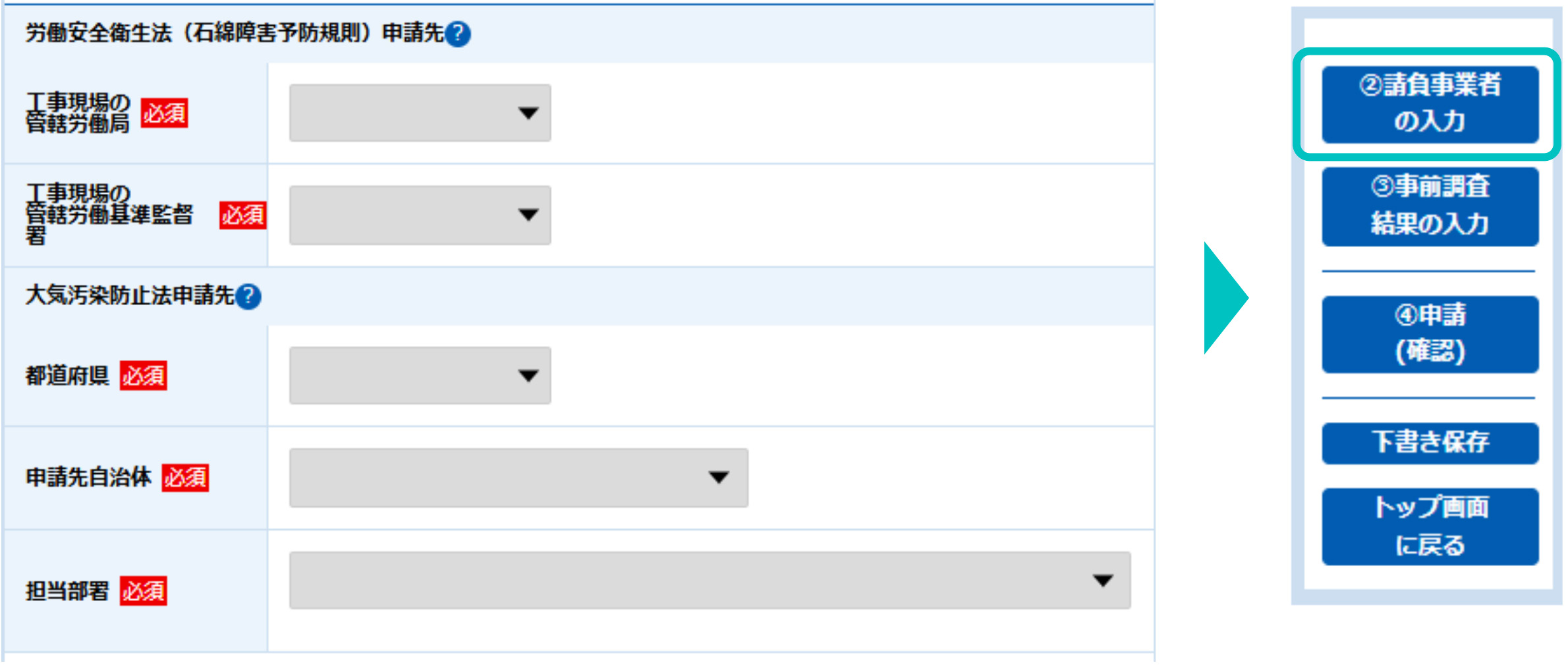Open ③事前調査結果の入力 step
1568x671 pixels.
(x=1430, y=206)
